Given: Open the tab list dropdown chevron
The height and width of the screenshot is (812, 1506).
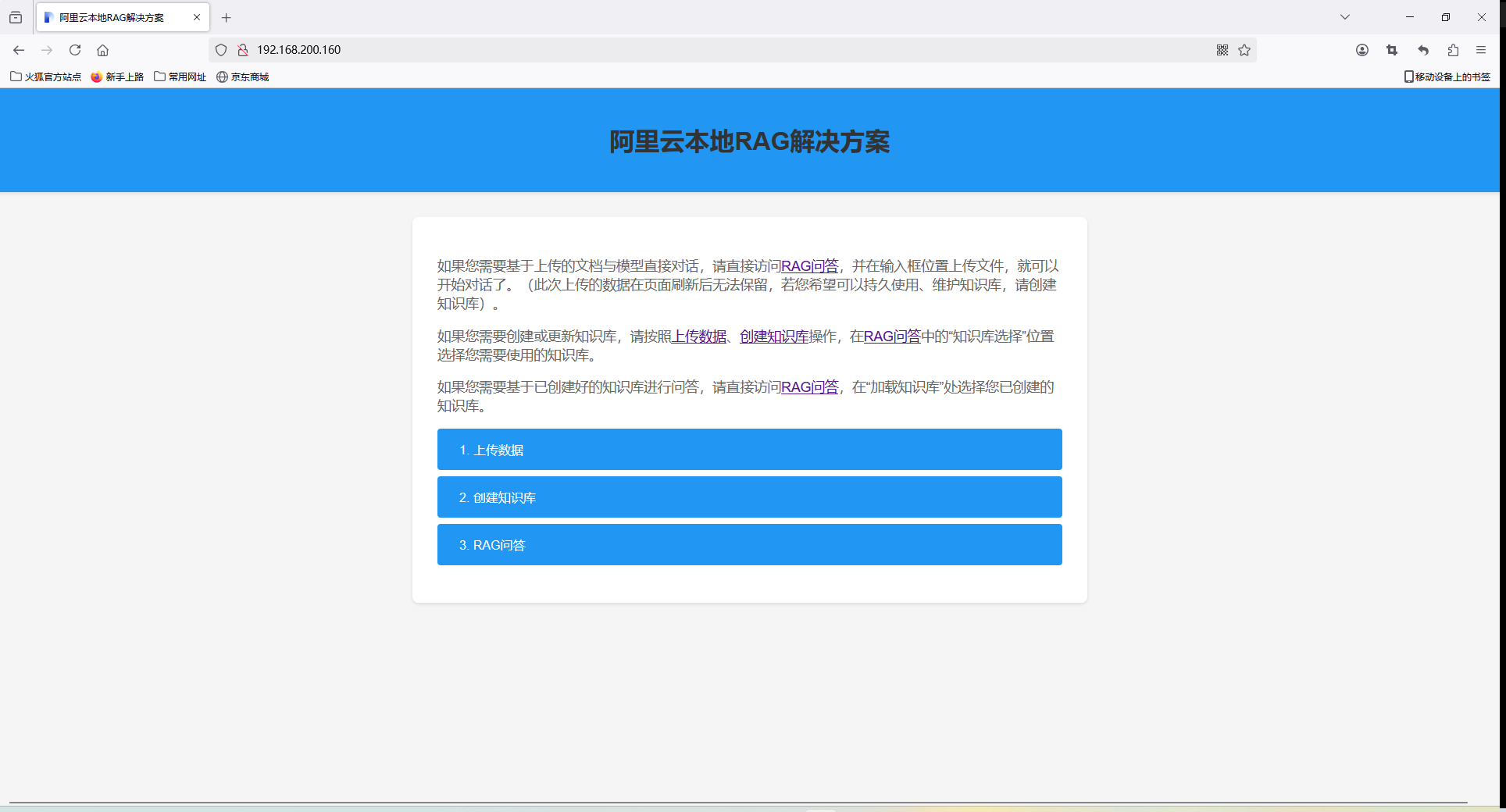Looking at the screenshot, I should coord(1345,16).
